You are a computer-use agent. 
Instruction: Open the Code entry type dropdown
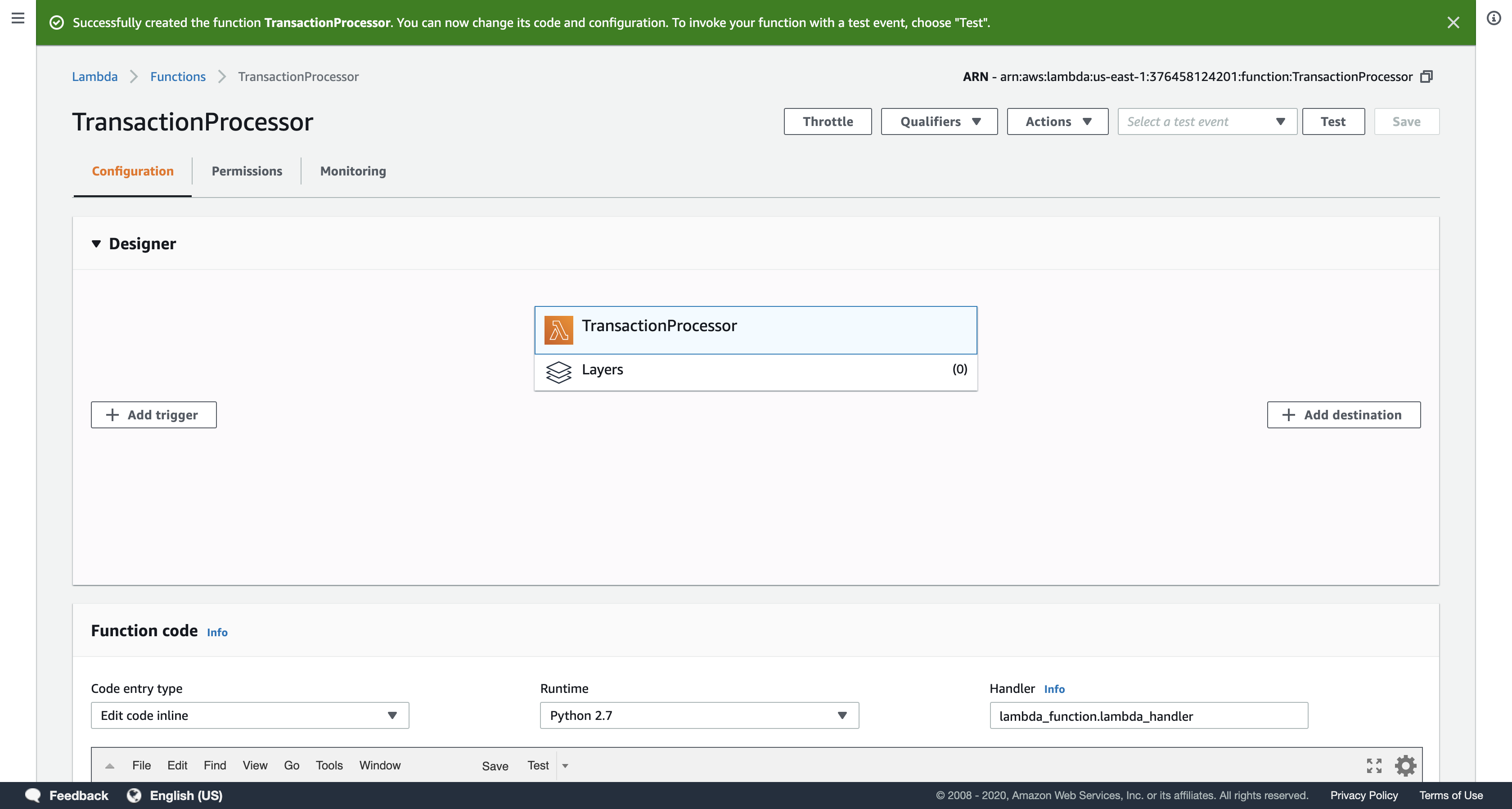[x=249, y=716]
